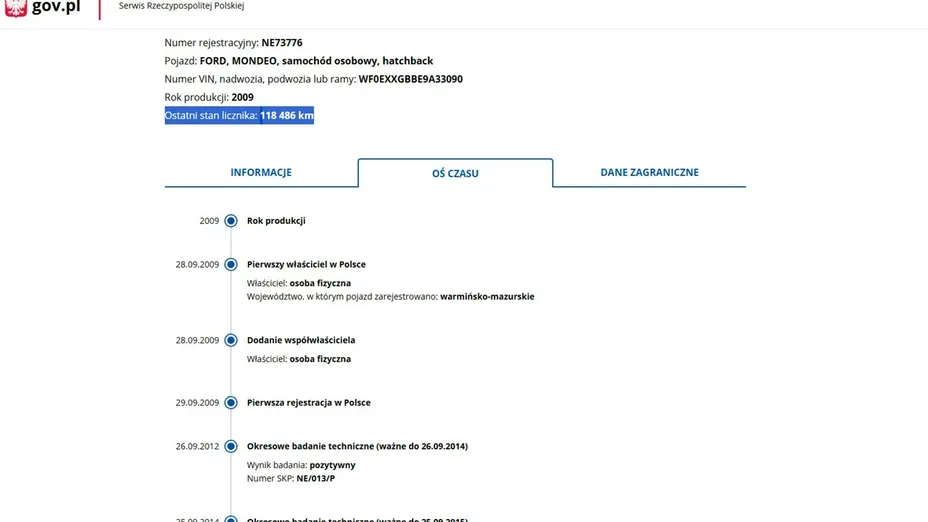Click the voivodeship value warmińsko-mazurskie
Image resolution: width=928 pixels, height=522 pixels.
click(487, 297)
